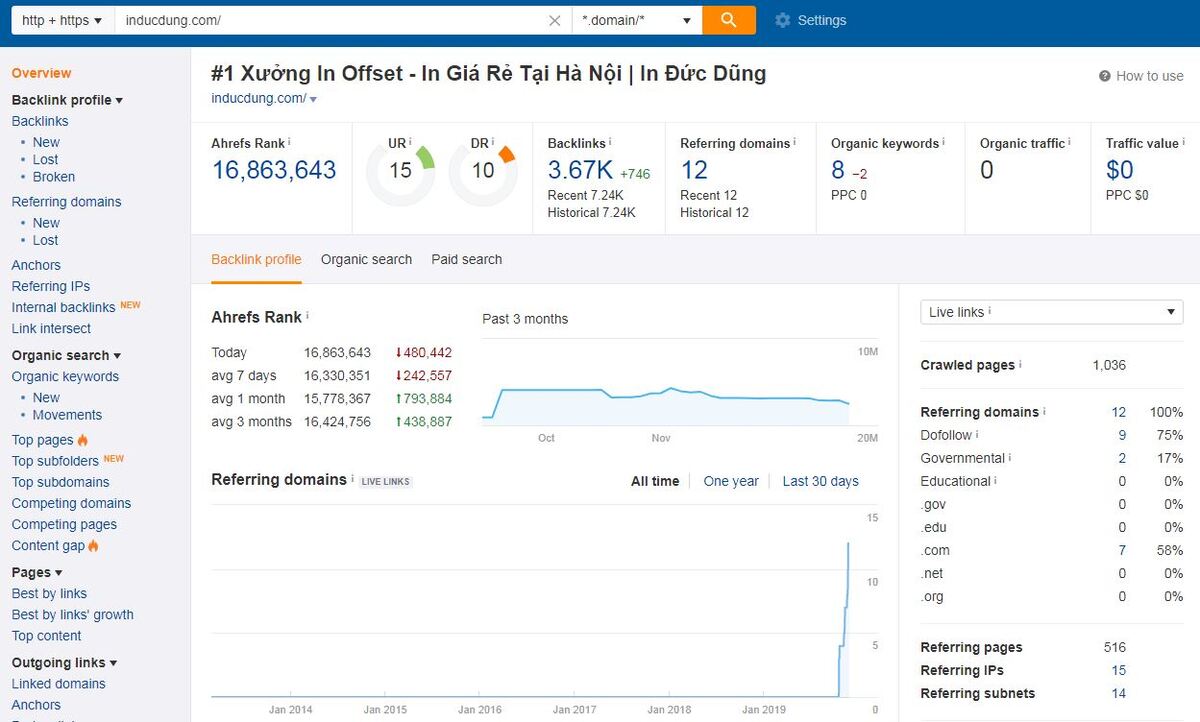Click the fire icon beside Content gap

93,546
